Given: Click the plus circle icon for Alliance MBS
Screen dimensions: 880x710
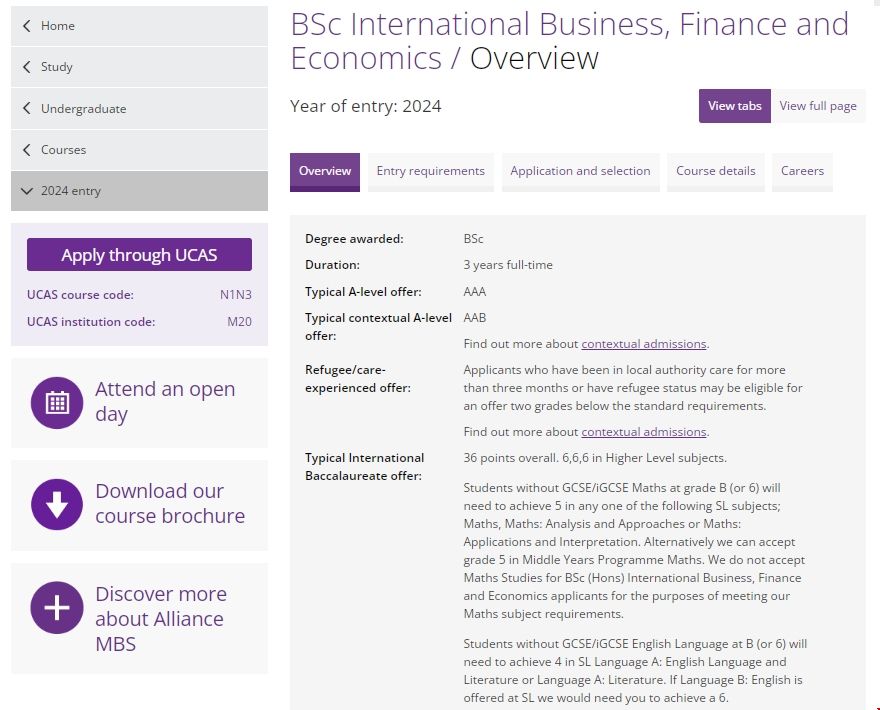Looking at the screenshot, I should pyautogui.click(x=57, y=607).
